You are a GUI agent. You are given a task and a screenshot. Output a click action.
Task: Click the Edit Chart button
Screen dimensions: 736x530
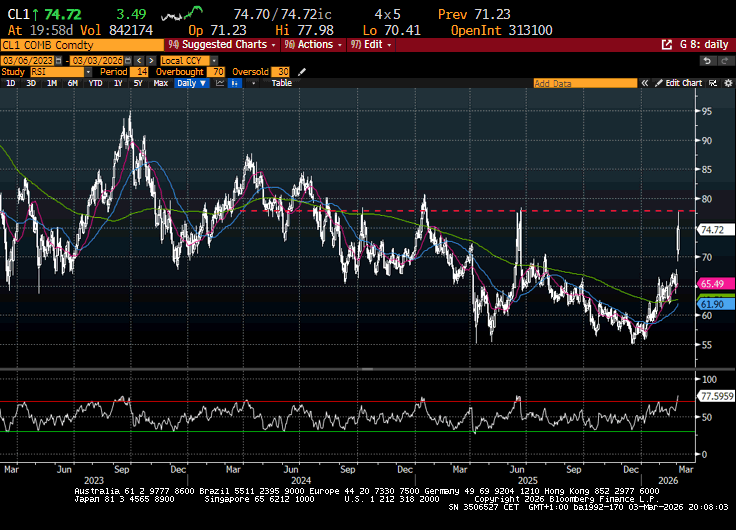tap(682, 83)
